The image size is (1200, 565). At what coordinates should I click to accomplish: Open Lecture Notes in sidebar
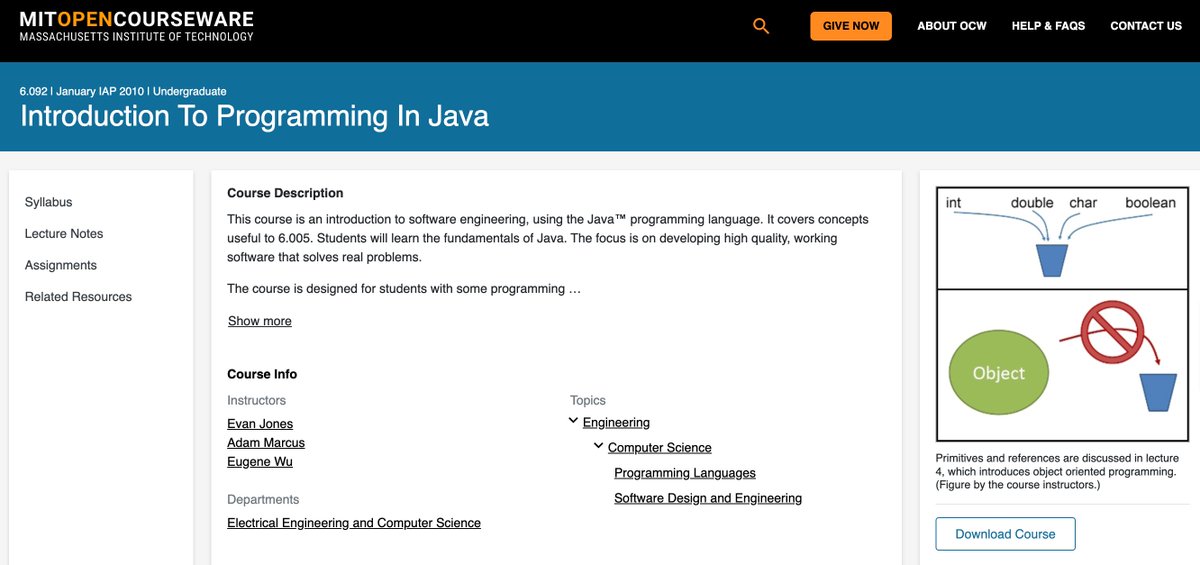pos(64,233)
